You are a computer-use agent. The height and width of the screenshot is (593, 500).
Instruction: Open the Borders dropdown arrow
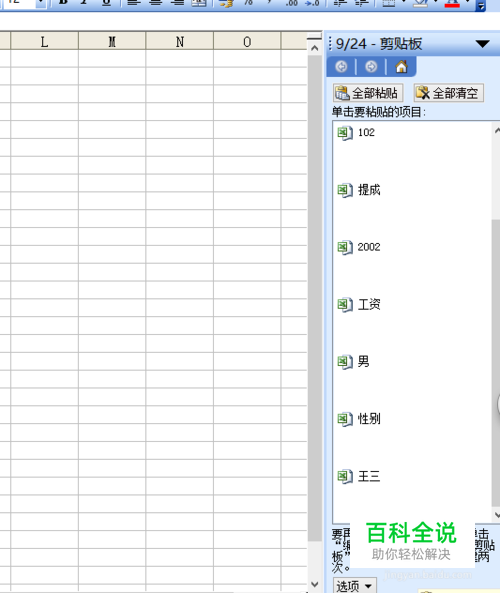point(403,3)
